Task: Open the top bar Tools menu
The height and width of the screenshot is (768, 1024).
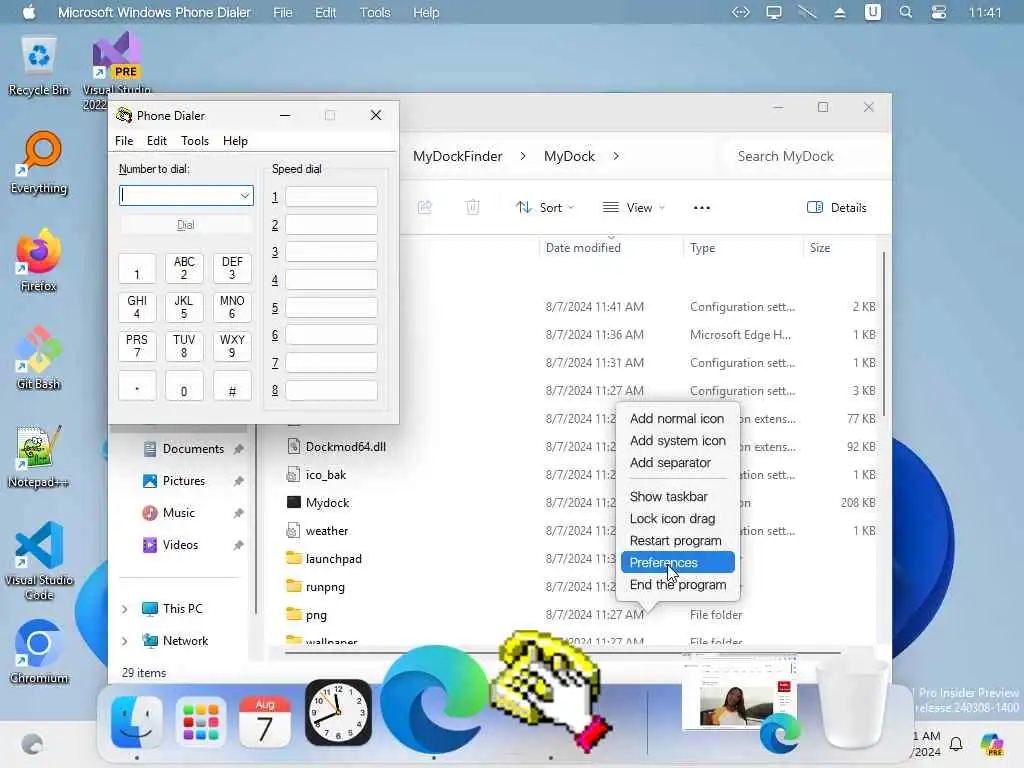Action: pyautogui.click(x=375, y=12)
